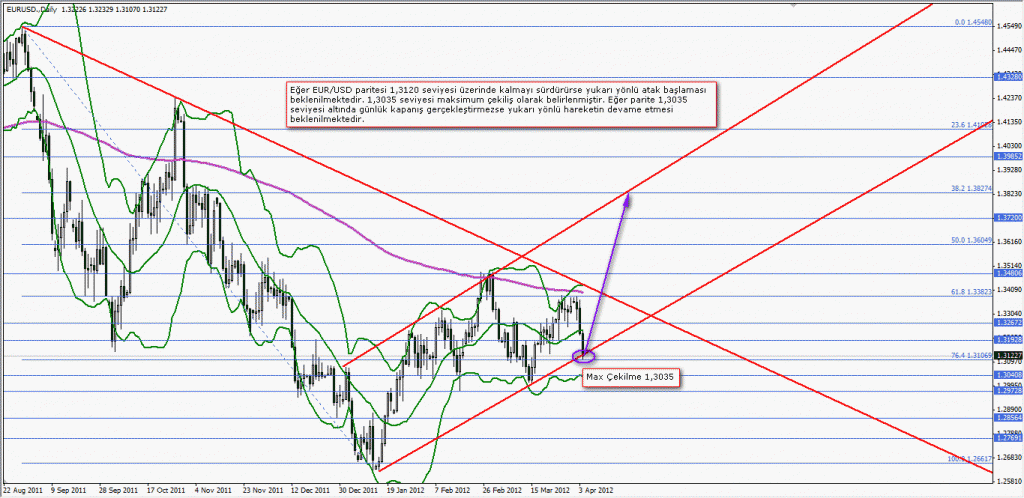Select the '50.0 1.36049' Fibonacci label
Screen dimensions: 1024x498
tap(972, 240)
